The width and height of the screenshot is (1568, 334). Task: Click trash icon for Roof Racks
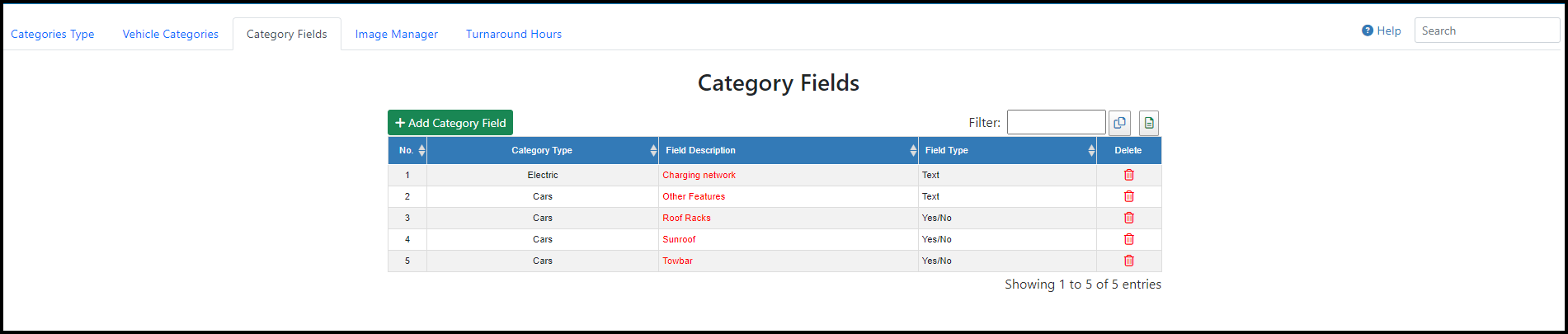1128,218
